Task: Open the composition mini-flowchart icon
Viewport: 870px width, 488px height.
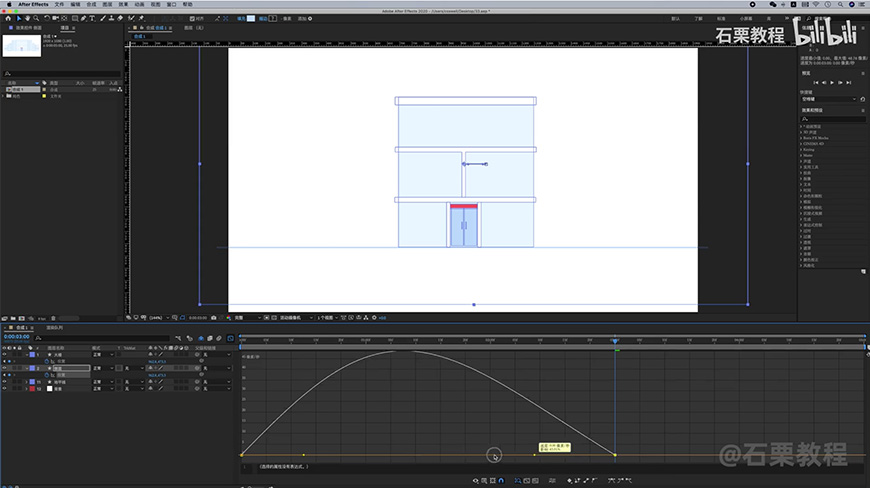Action: click(x=178, y=338)
